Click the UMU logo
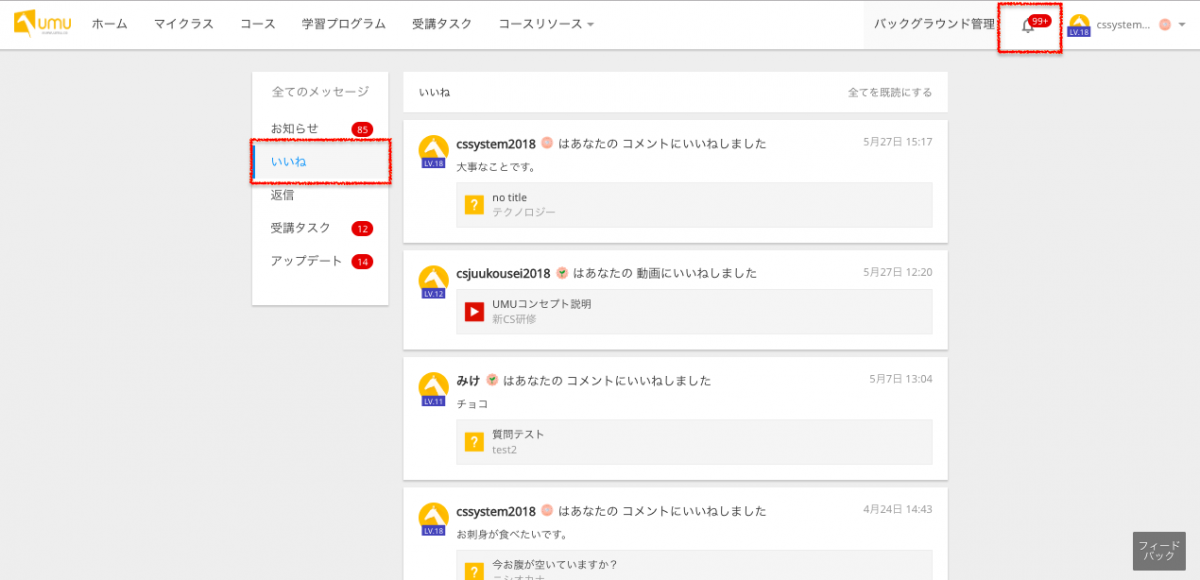 point(43,24)
